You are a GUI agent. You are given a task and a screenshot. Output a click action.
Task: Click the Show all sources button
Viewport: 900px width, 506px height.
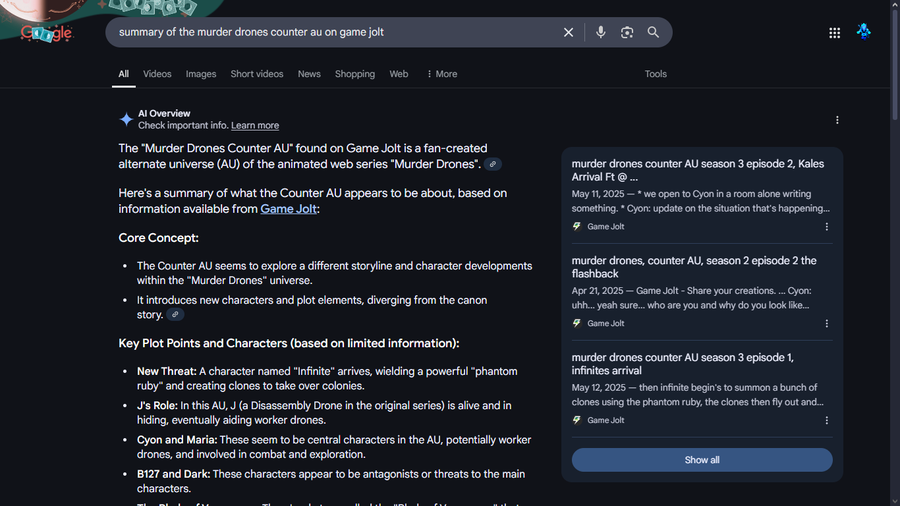tap(702, 460)
